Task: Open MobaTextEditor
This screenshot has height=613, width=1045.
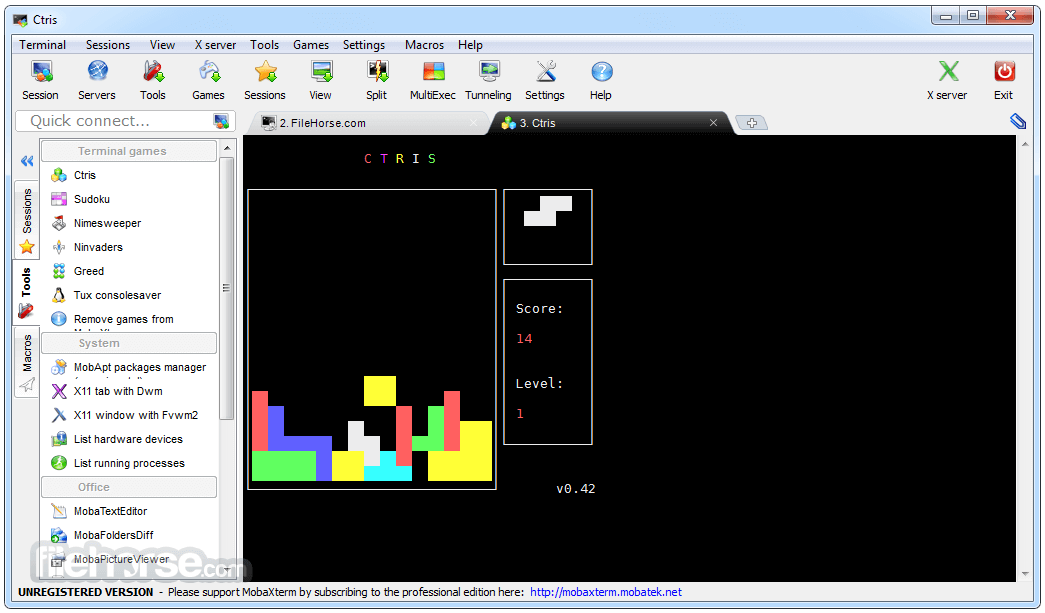Action: coord(110,511)
